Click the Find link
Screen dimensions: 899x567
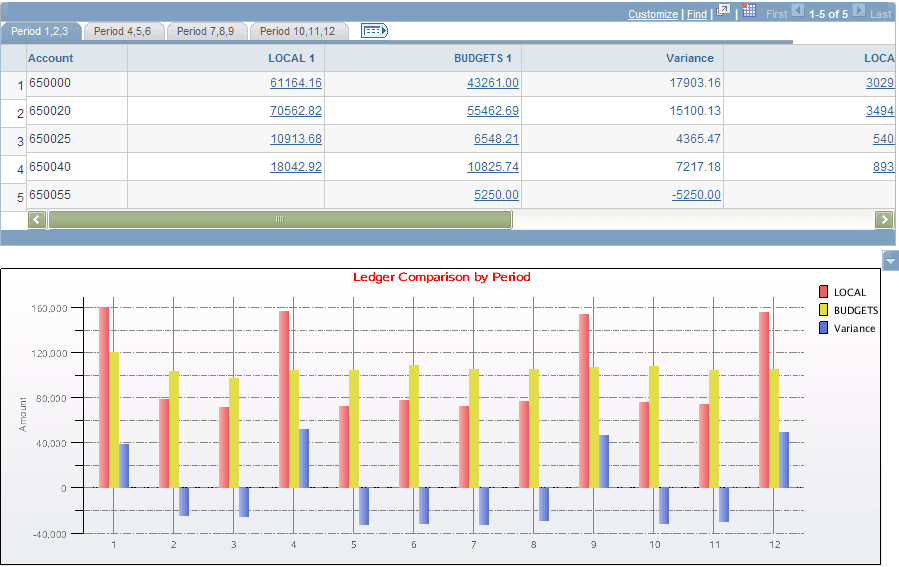[x=697, y=14]
